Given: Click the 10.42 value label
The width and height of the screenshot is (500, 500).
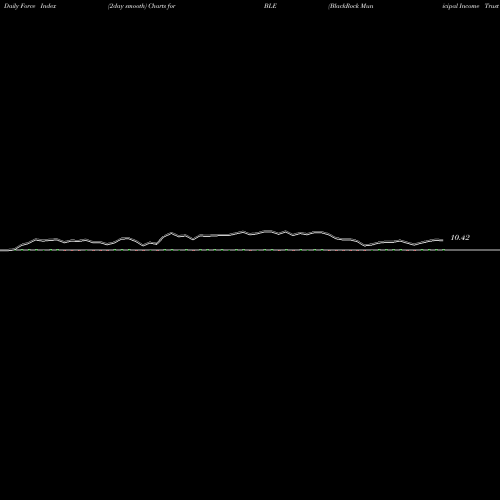Looking at the screenshot, I should click(460, 238).
